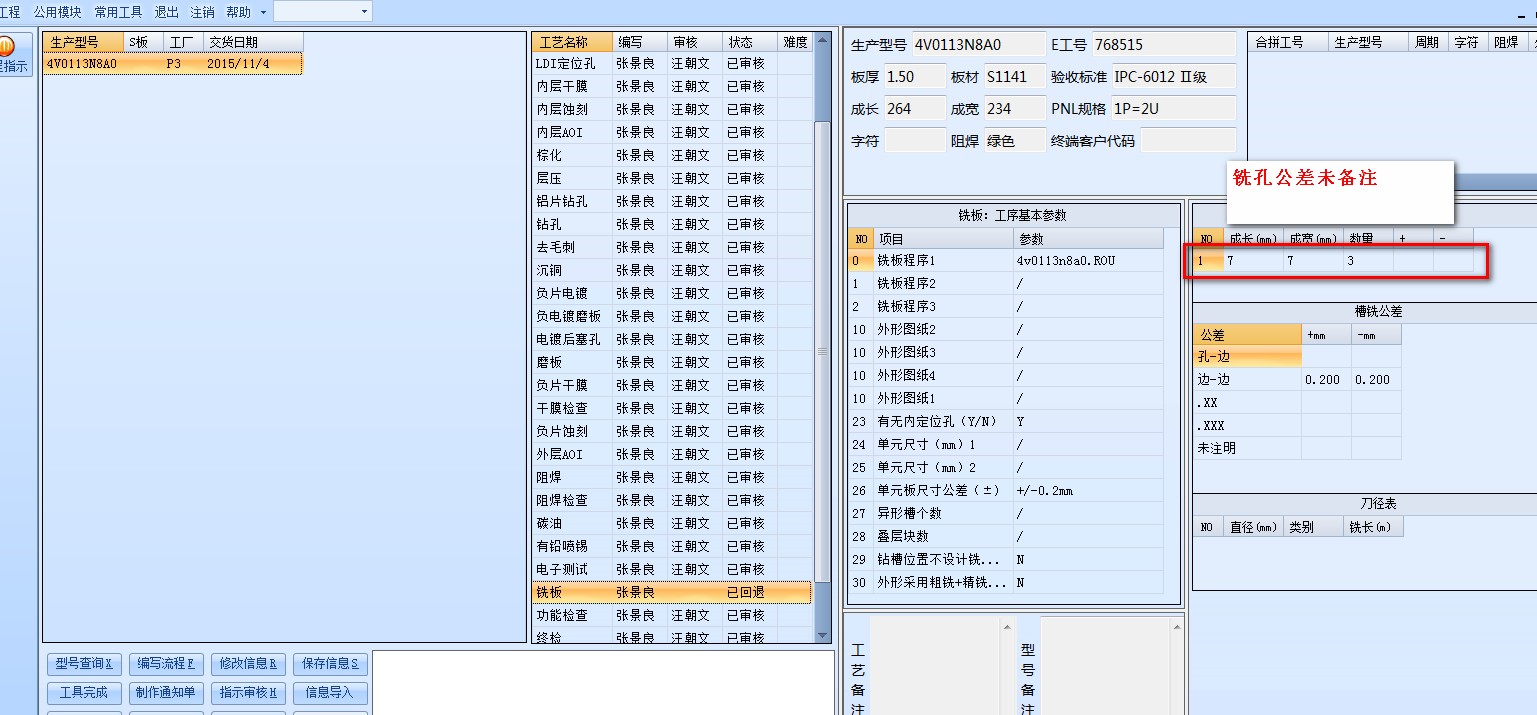Select the 异形槽个数 parameter row

[1006, 513]
